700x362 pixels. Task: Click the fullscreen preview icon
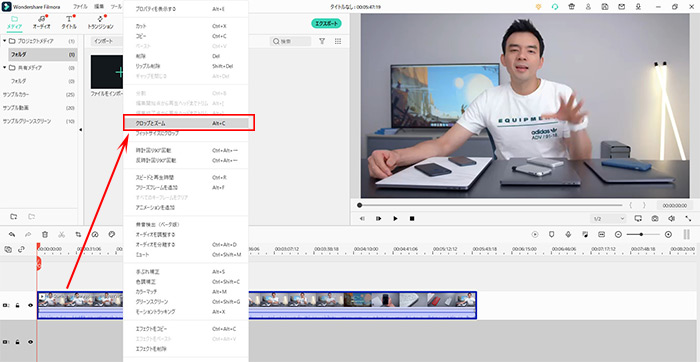click(688, 219)
